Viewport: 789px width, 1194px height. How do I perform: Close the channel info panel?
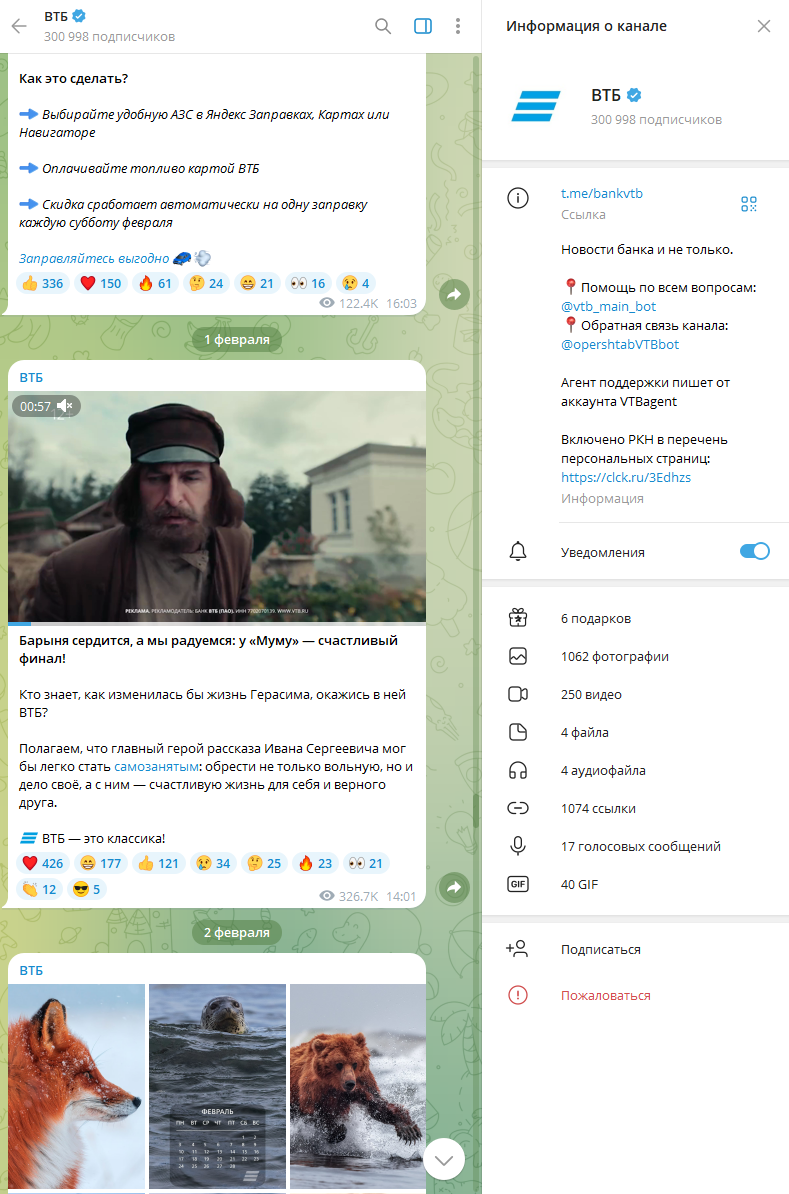[x=764, y=26]
